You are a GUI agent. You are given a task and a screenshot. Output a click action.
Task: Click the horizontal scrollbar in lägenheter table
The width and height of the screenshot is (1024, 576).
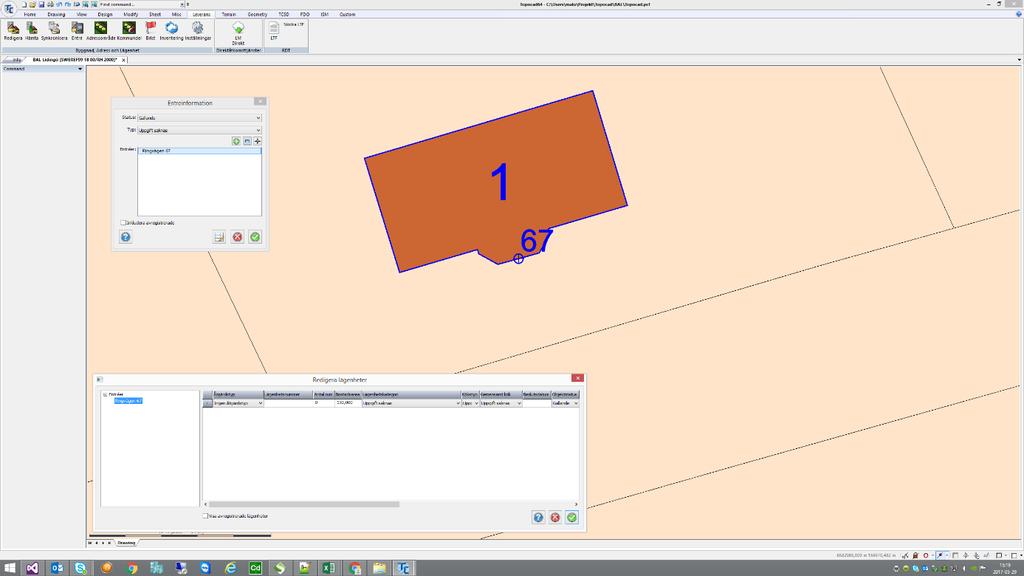click(304, 504)
